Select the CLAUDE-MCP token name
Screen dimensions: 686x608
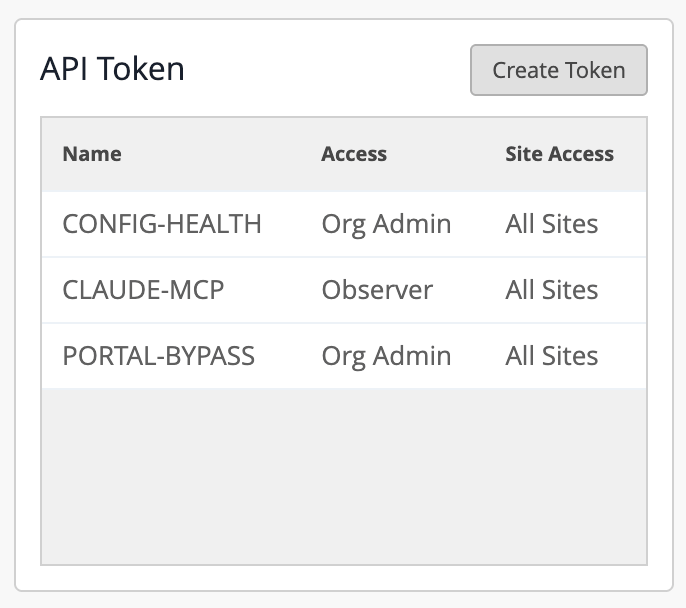click(143, 290)
